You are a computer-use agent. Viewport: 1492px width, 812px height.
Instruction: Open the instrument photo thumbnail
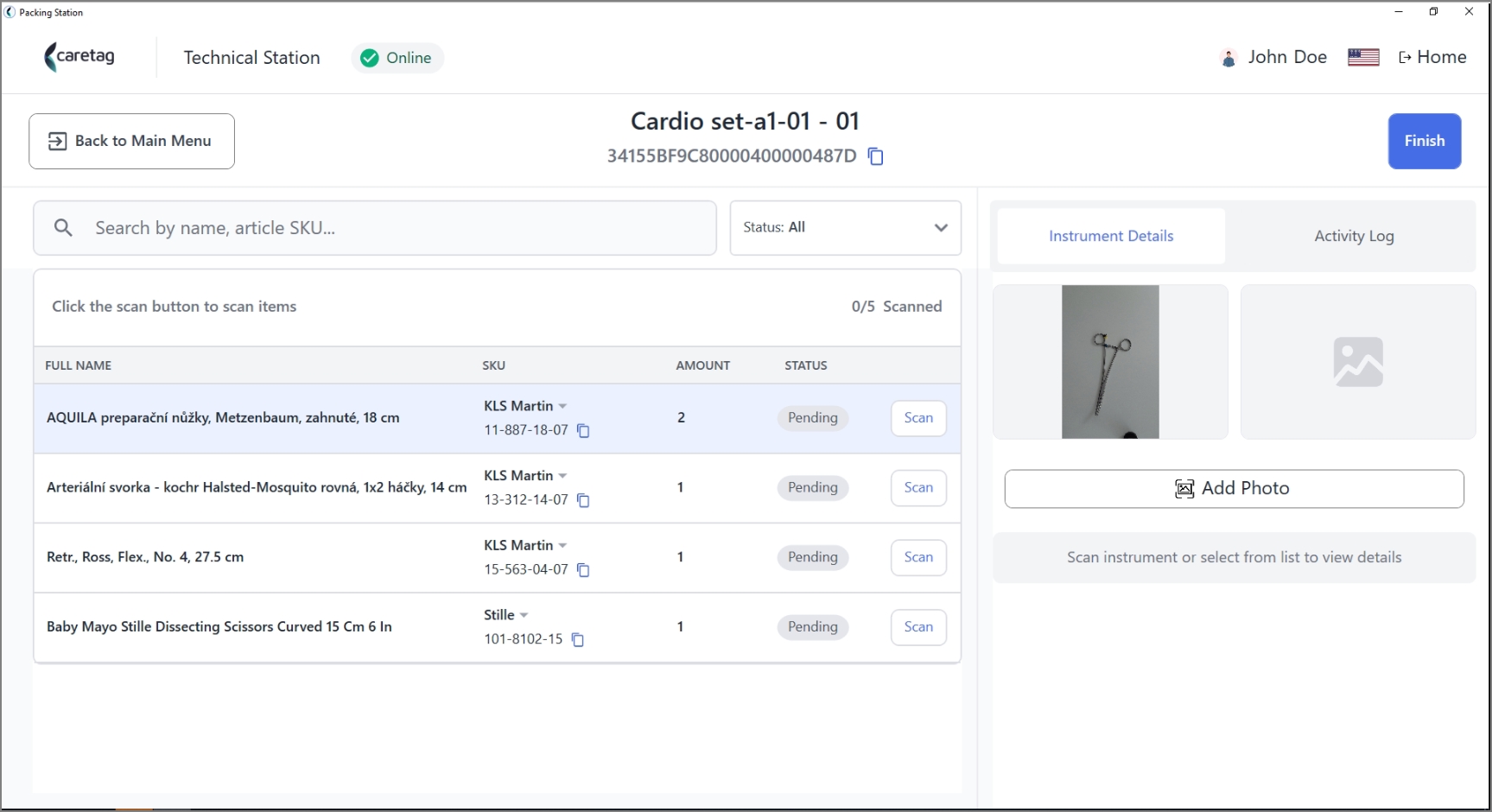click(1110, 362)
